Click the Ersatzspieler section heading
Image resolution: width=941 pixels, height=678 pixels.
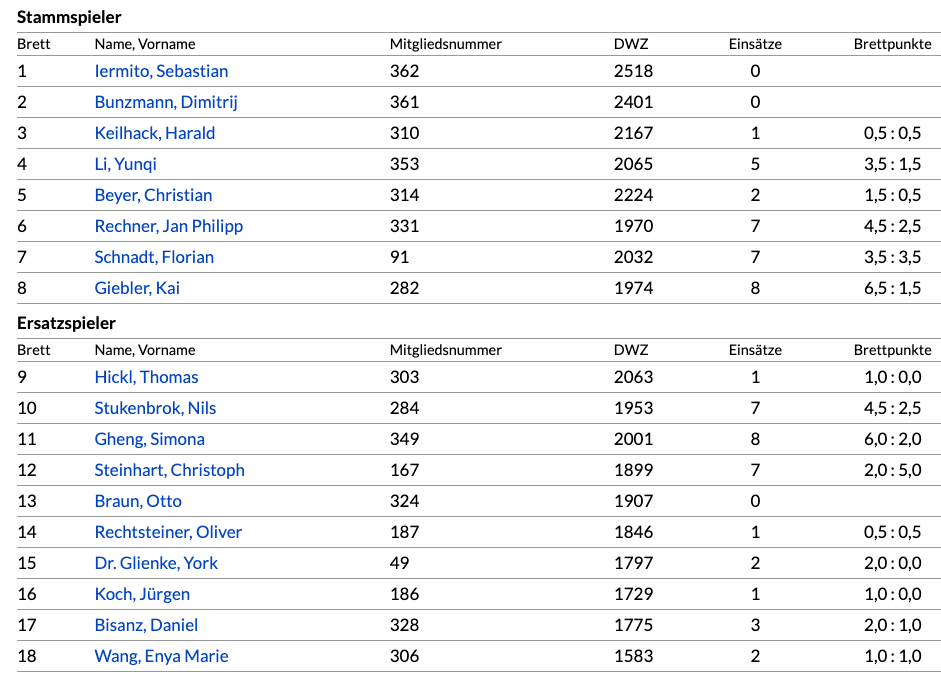66,323
